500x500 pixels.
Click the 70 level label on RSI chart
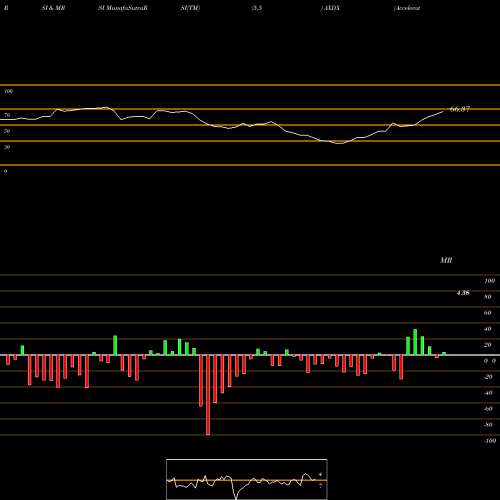7,115
